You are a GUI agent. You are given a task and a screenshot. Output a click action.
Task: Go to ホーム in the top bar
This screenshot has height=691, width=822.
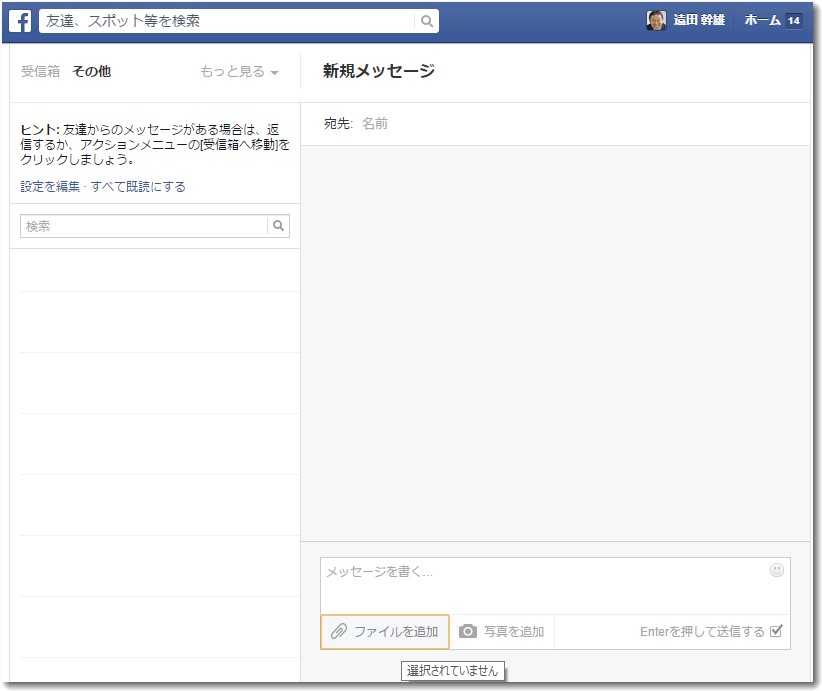pos(763,20)
